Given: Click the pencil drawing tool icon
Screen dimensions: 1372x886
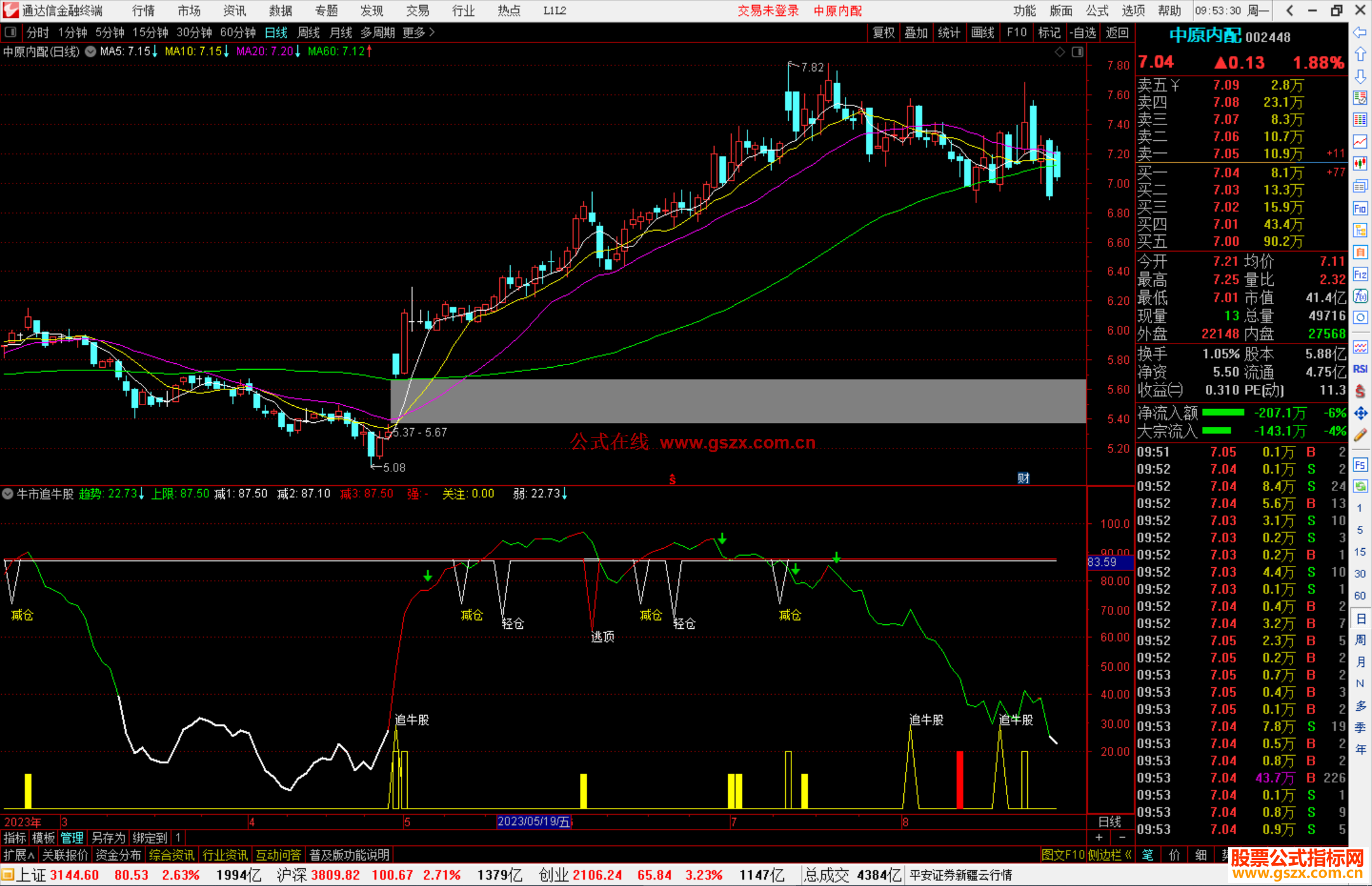Looking at the screenshot, I should [x=1360, y=436].
